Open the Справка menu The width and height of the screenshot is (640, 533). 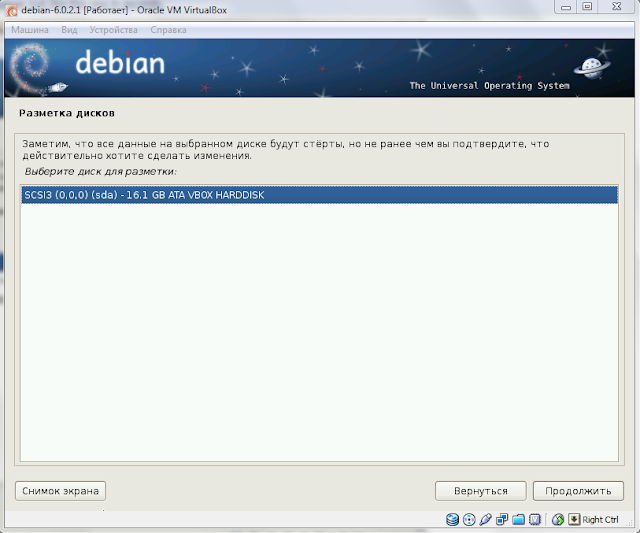(x=168, y=30)
